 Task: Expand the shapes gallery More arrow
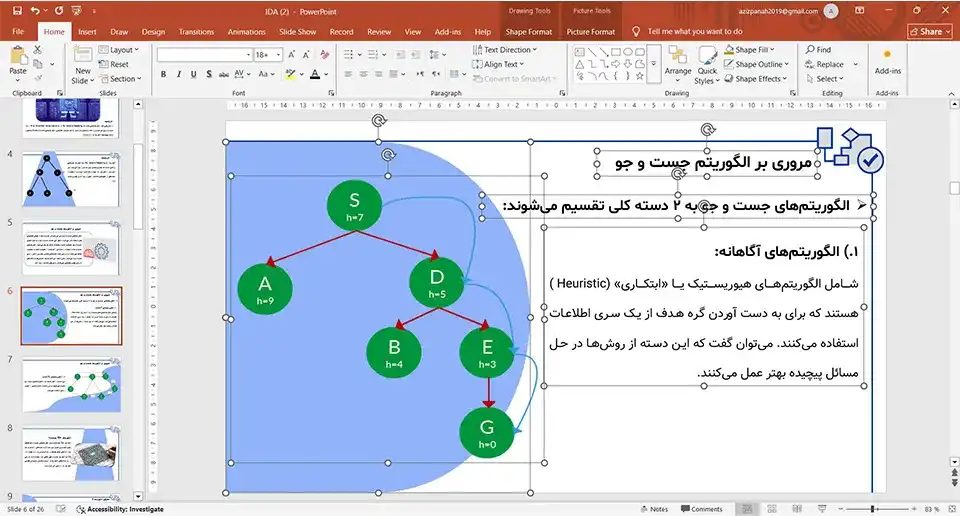[x=653, y=64]
